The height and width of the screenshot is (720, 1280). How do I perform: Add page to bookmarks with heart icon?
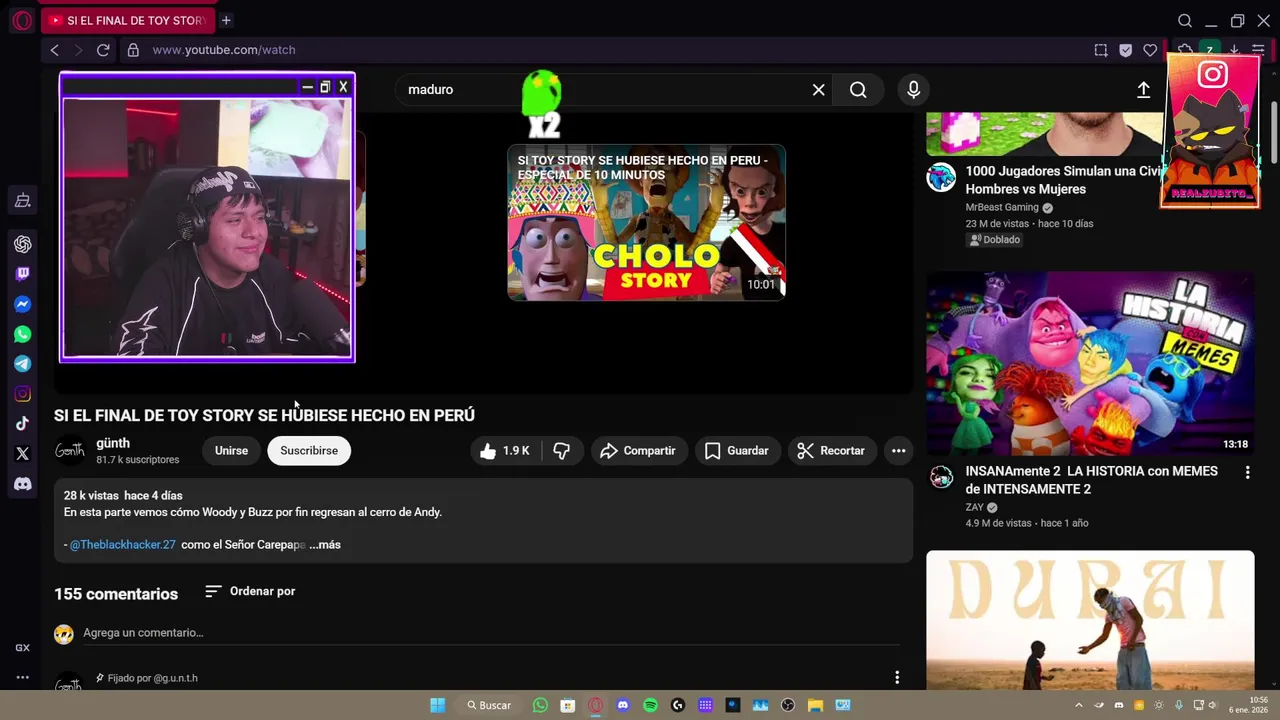1150,50
